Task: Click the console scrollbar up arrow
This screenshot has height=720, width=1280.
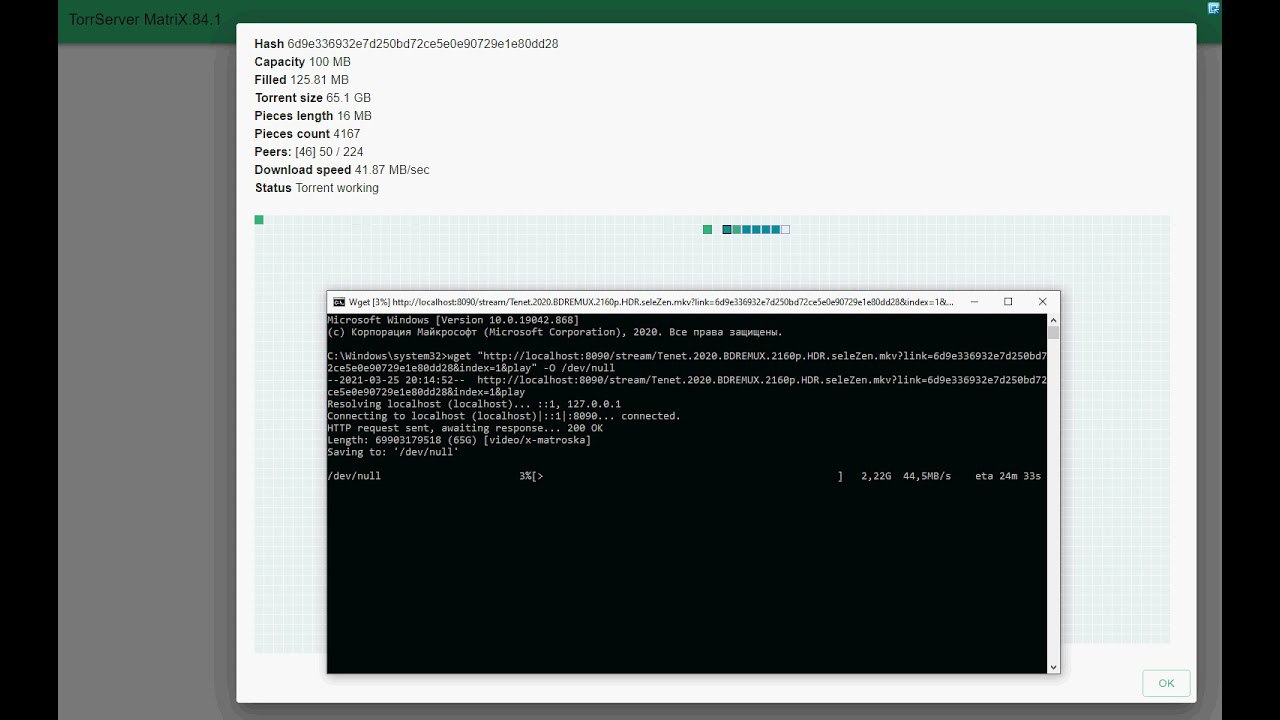Action: [x=1053, y=320]
